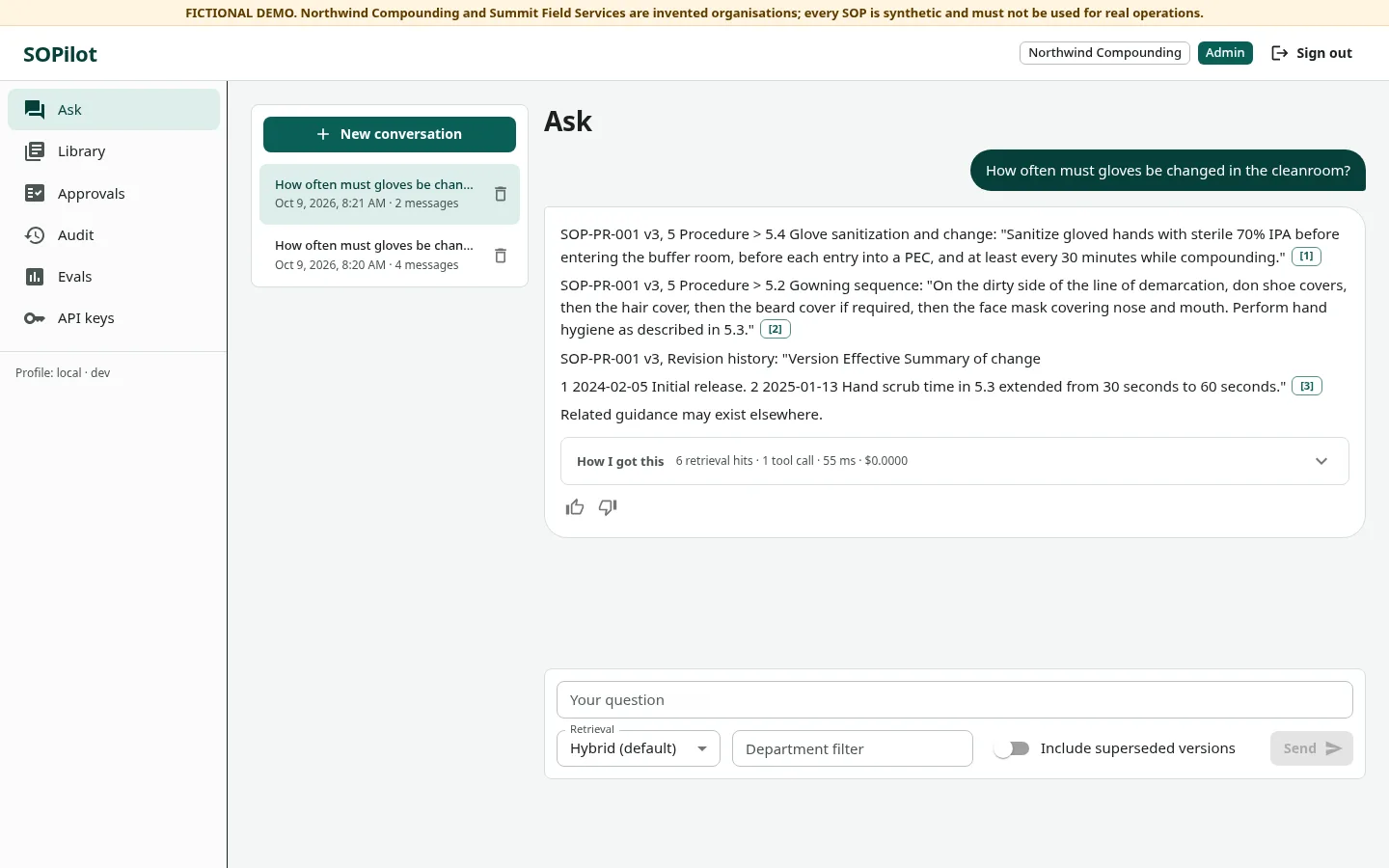Open the 8:20 AM conversation in list
The width and height of the screenshot is (1389, 868).
click(390, 256)
